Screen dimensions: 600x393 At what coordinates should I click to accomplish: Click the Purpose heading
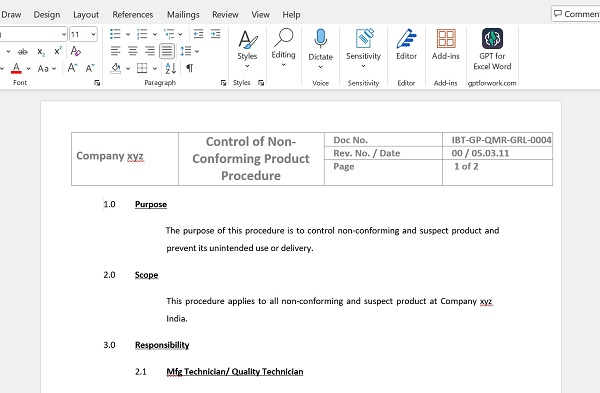(151, 204)
